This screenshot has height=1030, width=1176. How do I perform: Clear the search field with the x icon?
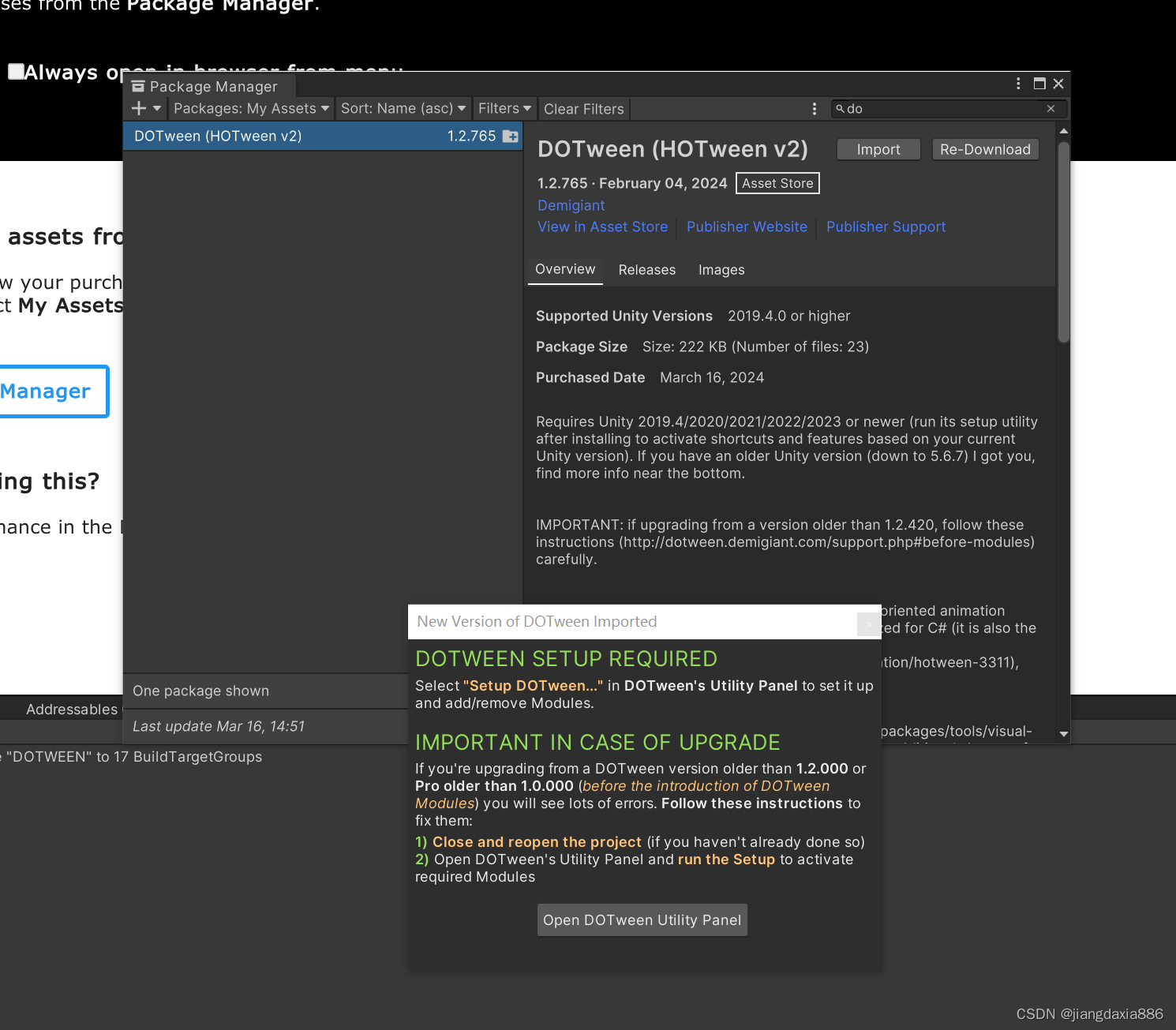[1051, 109]
